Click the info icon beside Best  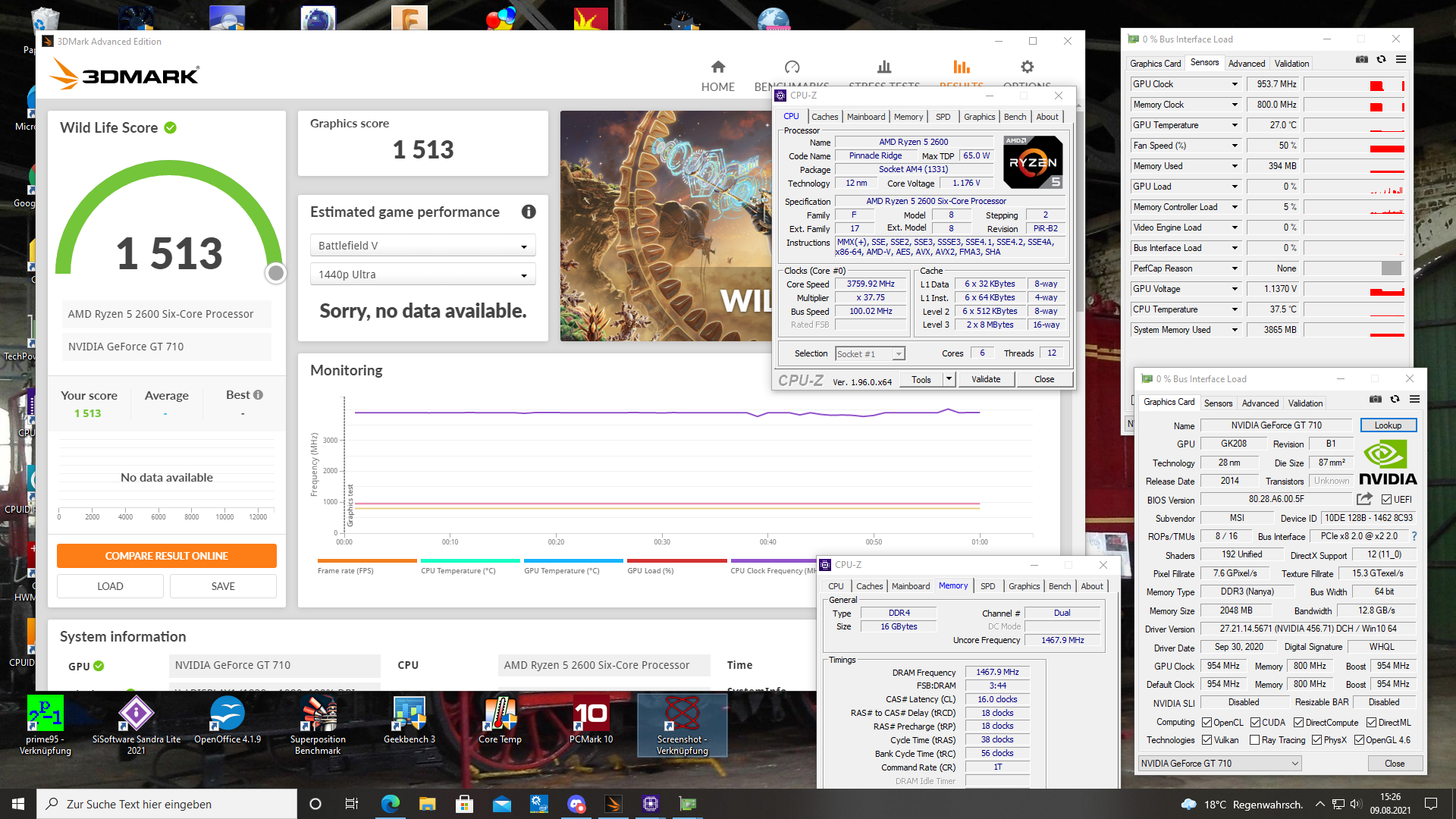click(258, 394)
